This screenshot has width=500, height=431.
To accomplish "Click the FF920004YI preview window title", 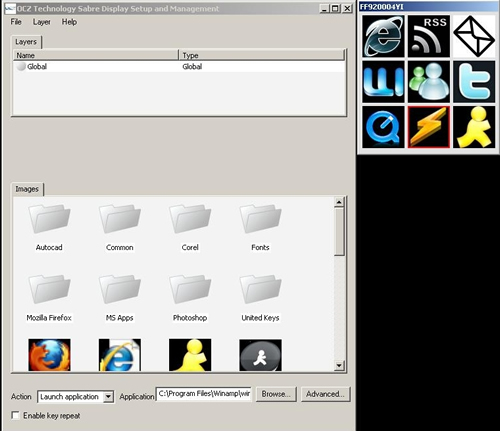I will [382, 7].
